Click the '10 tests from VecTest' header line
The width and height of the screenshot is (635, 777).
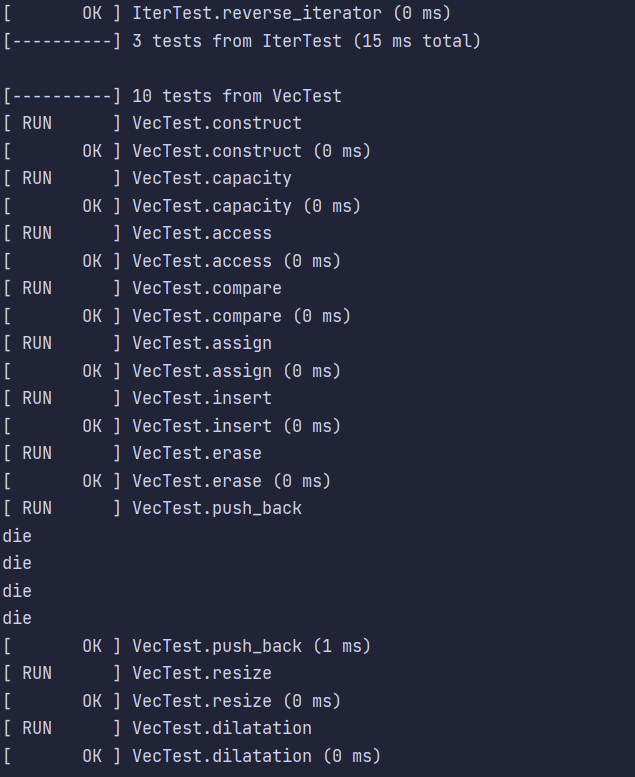173,96
